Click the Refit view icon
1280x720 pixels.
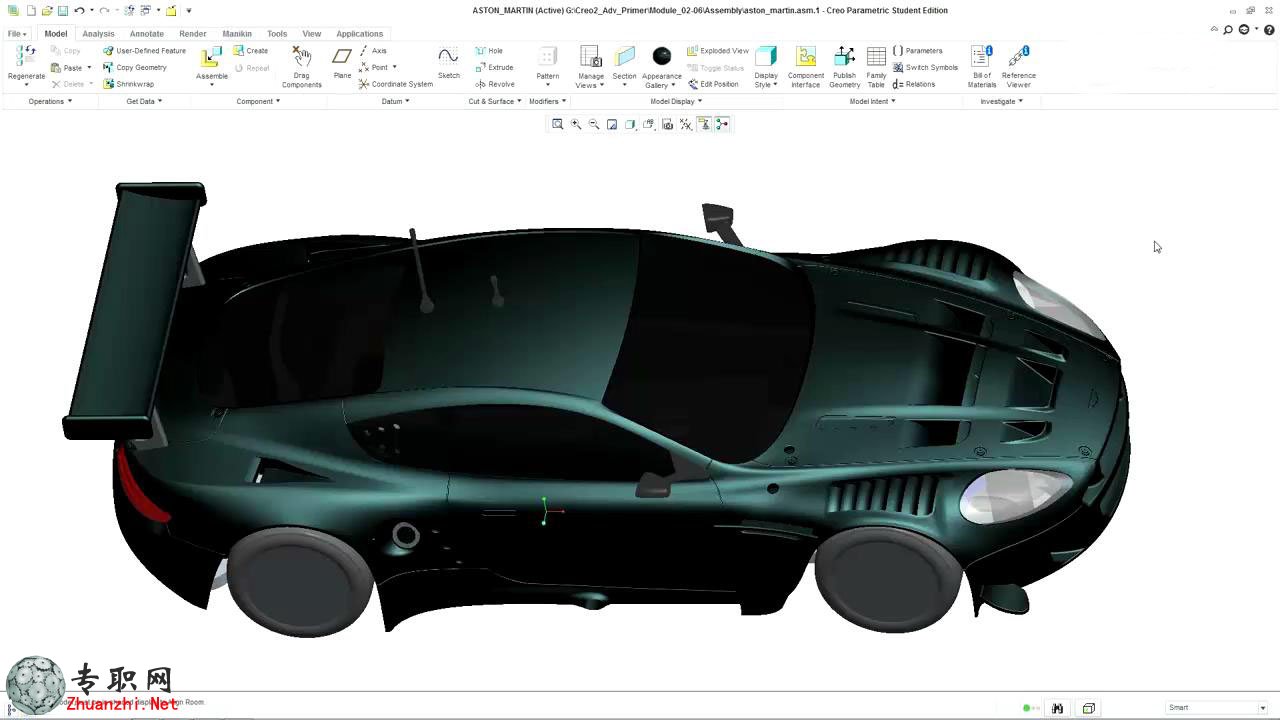click(x=558, y=124)
